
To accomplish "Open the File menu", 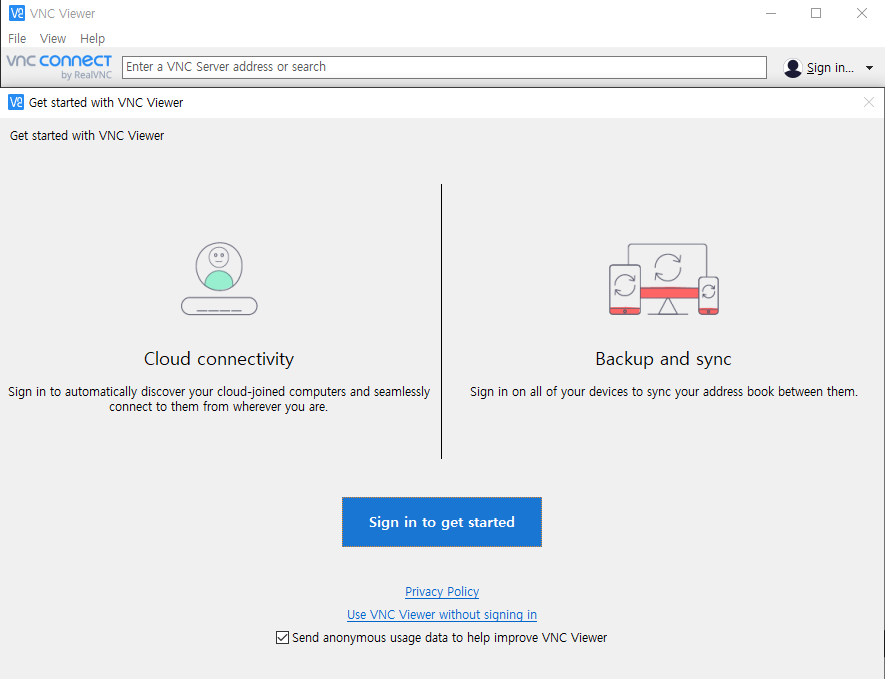I will click(17, 39).
